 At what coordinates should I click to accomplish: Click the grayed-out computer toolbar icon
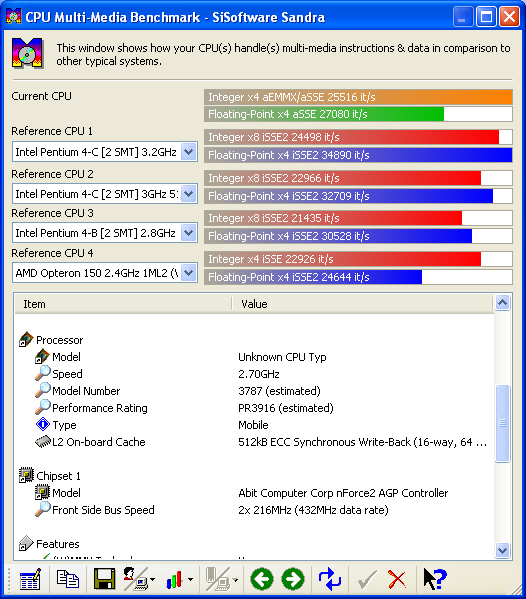click(217, 579)
